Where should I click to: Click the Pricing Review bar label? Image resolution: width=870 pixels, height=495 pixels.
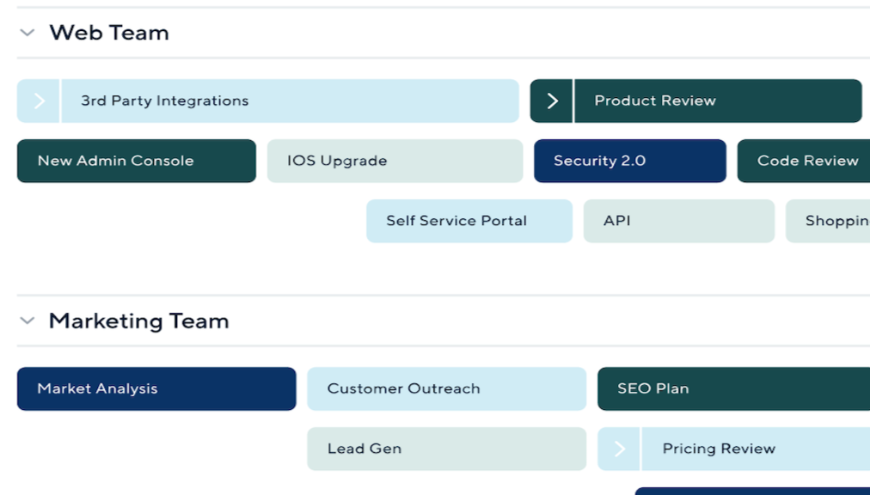[x=719, y=449]
